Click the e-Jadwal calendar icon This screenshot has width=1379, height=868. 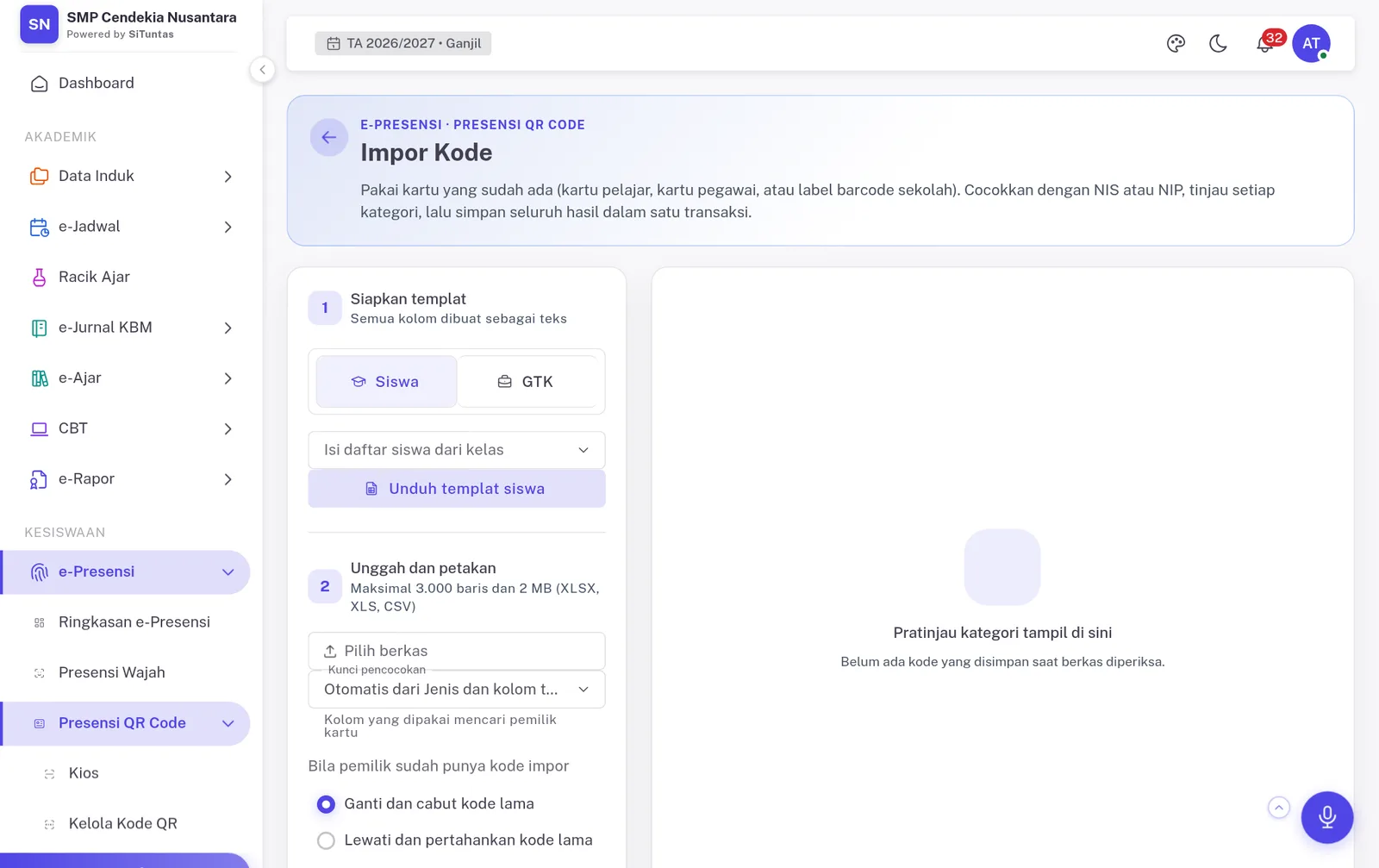39,227
